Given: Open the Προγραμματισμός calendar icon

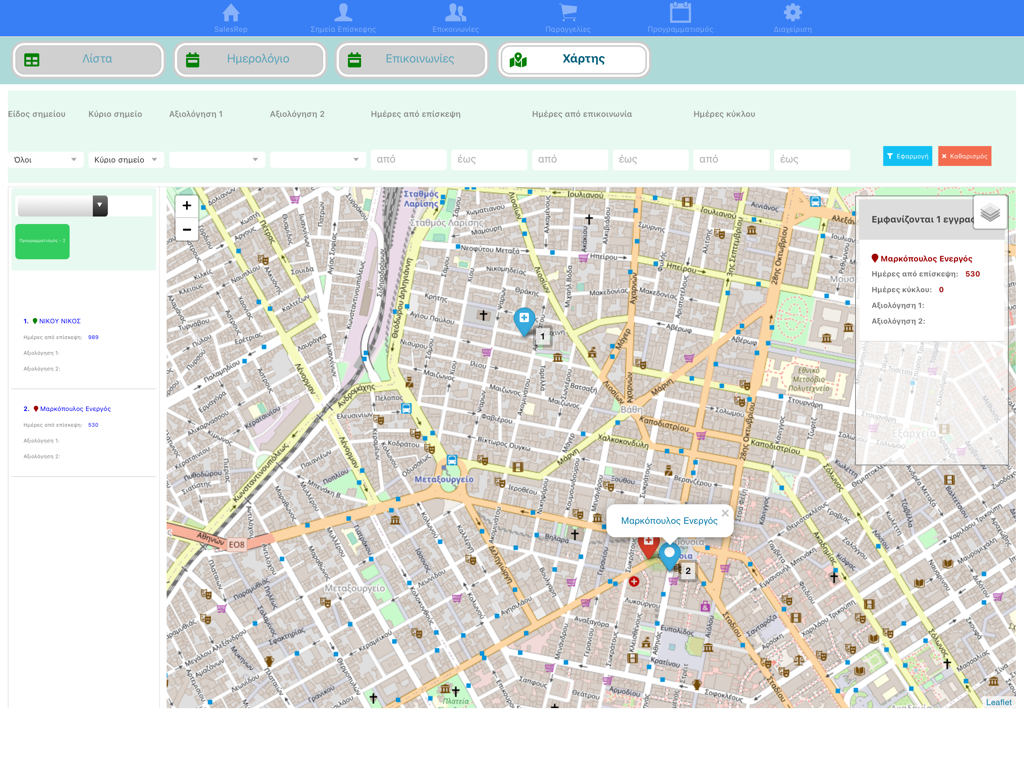Looking at the screenshot, I should pos(683,13).
